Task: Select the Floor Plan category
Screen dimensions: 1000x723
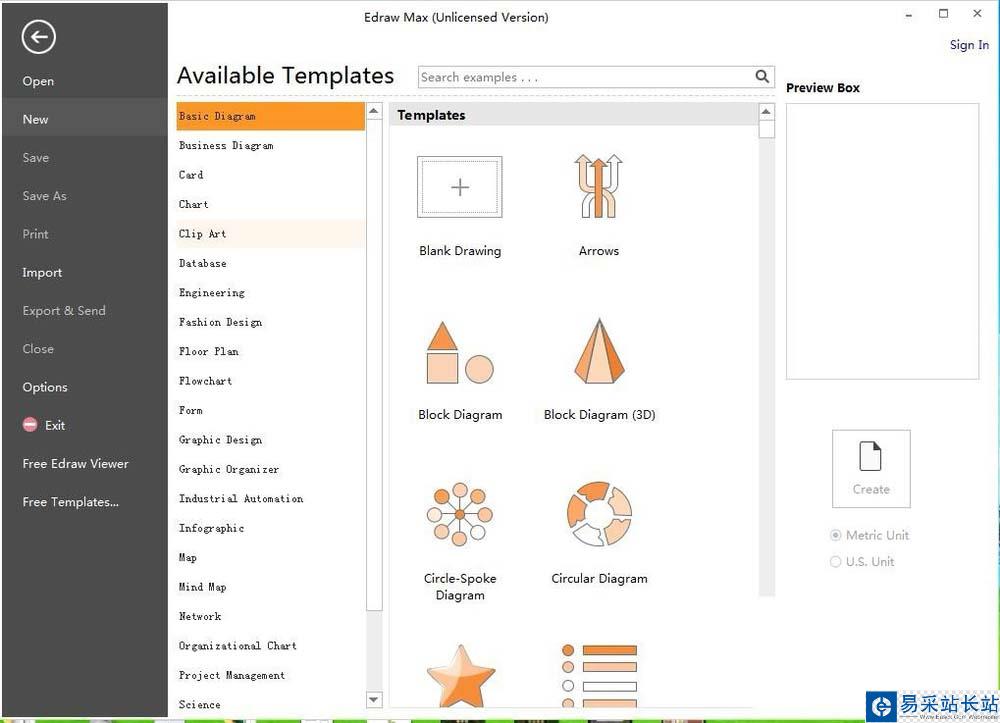Action: [270, 351]
